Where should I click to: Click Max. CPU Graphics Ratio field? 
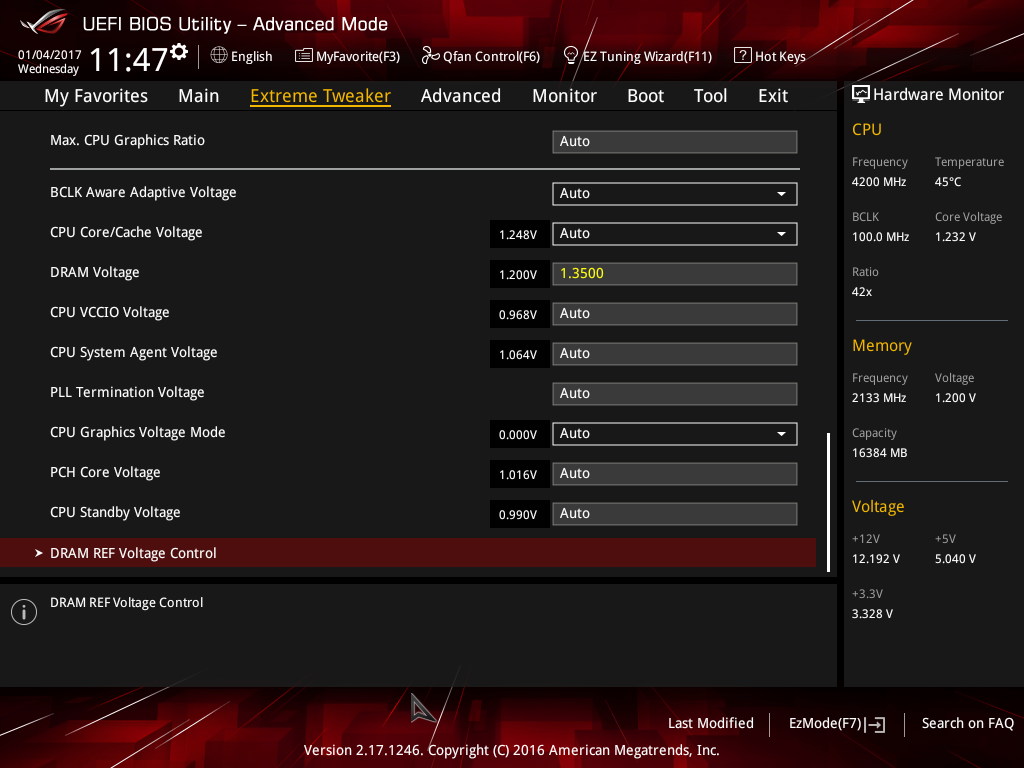(x=675, y=142)
